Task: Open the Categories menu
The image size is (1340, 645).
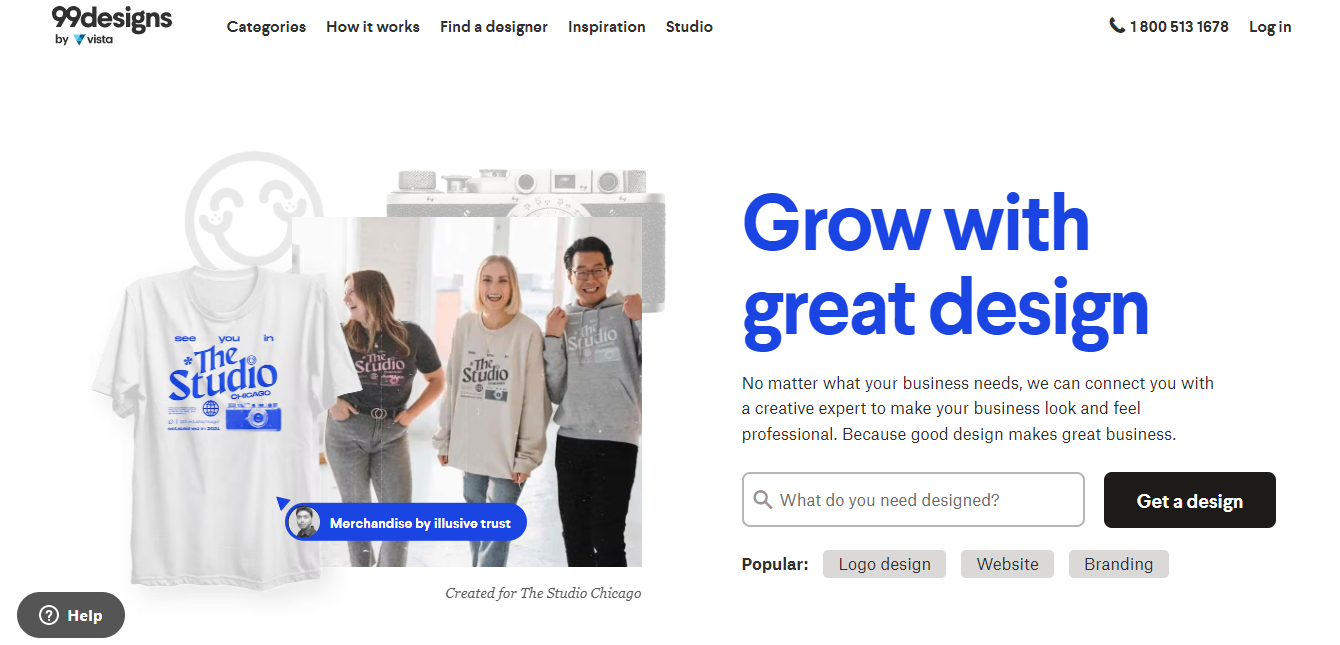Action: (x=266, y=27)
